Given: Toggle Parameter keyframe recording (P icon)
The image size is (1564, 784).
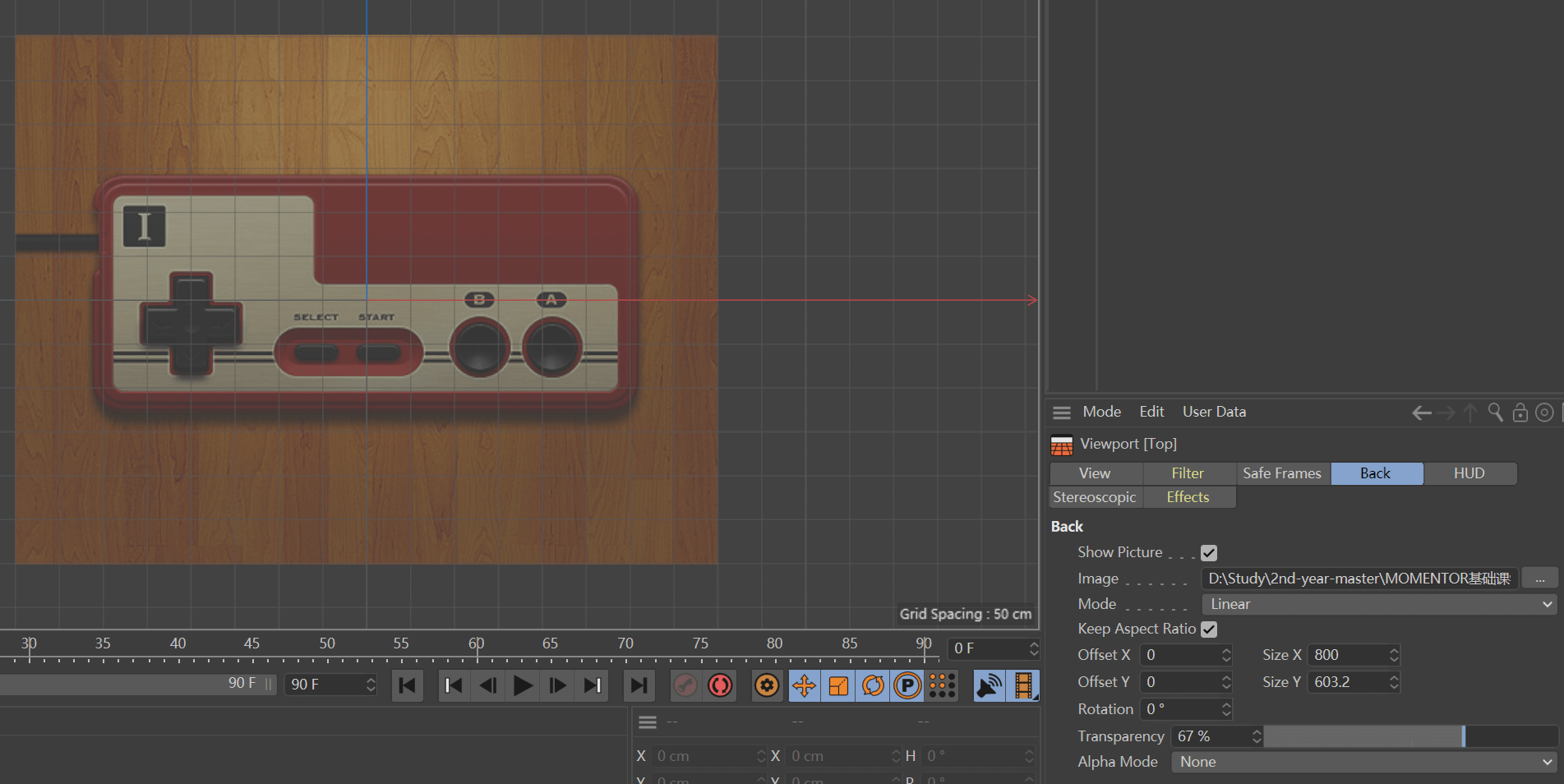Looking at the screenshot, I should coord(907,685).
